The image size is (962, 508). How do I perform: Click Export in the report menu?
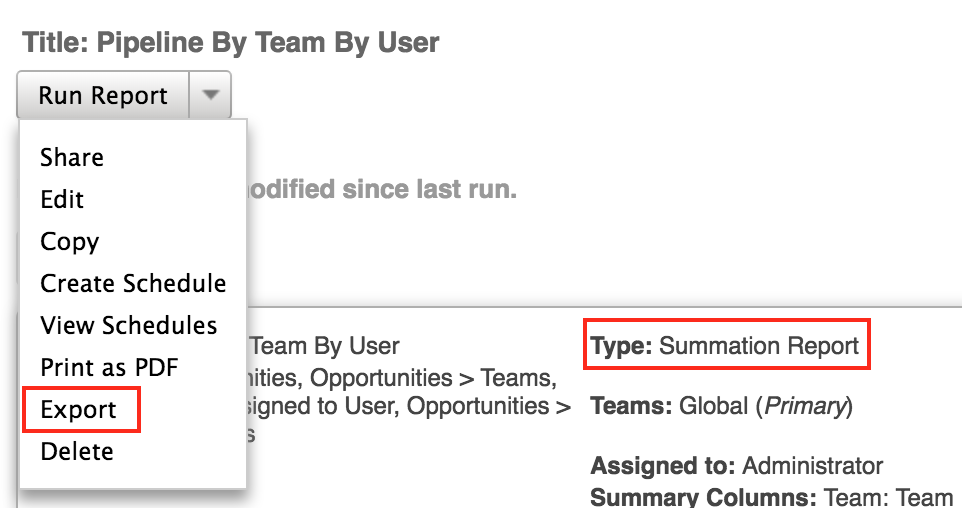[78, 410]
